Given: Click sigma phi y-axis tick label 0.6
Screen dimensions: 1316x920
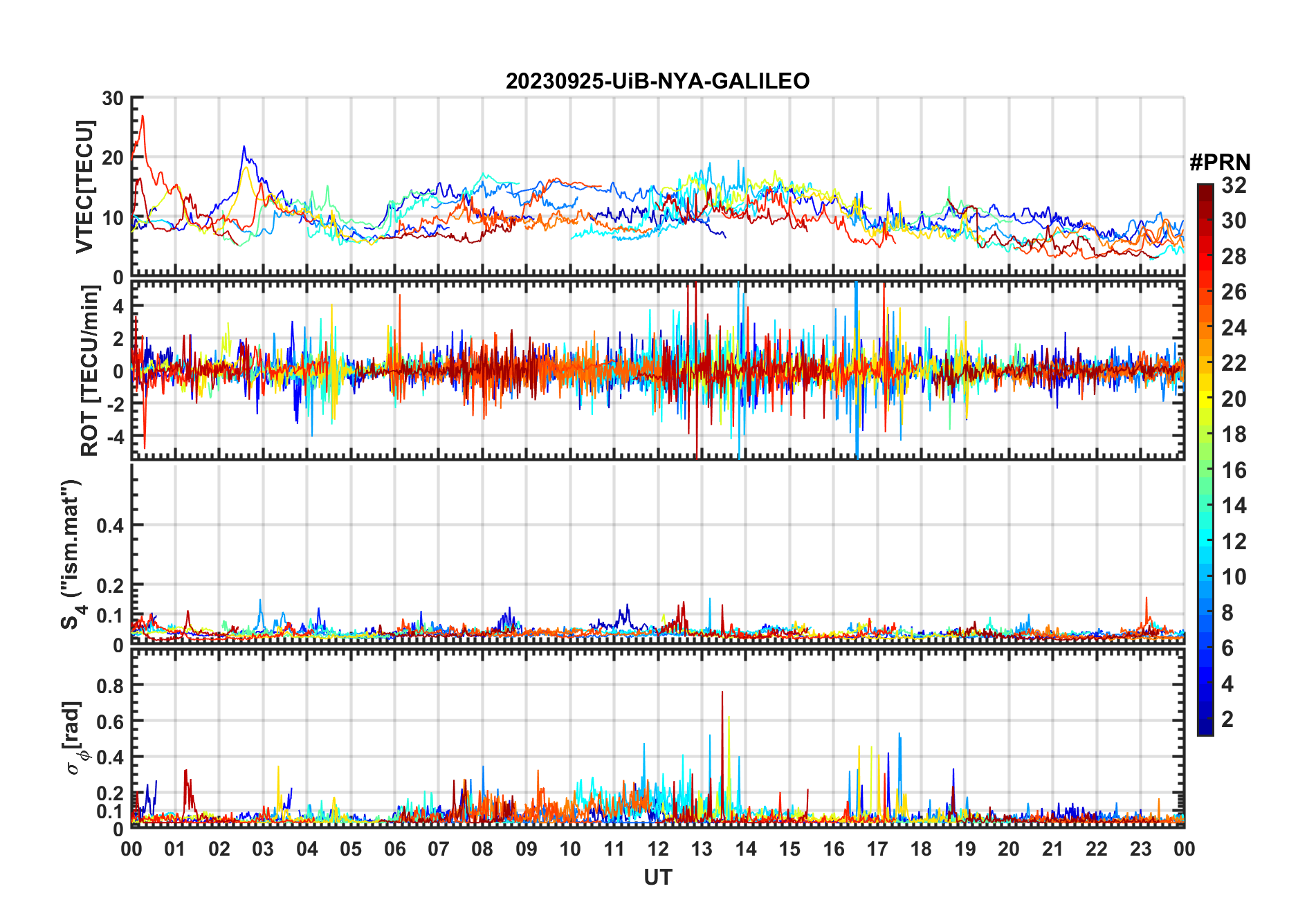Looking at the screenshot, I should pos(109,722).
